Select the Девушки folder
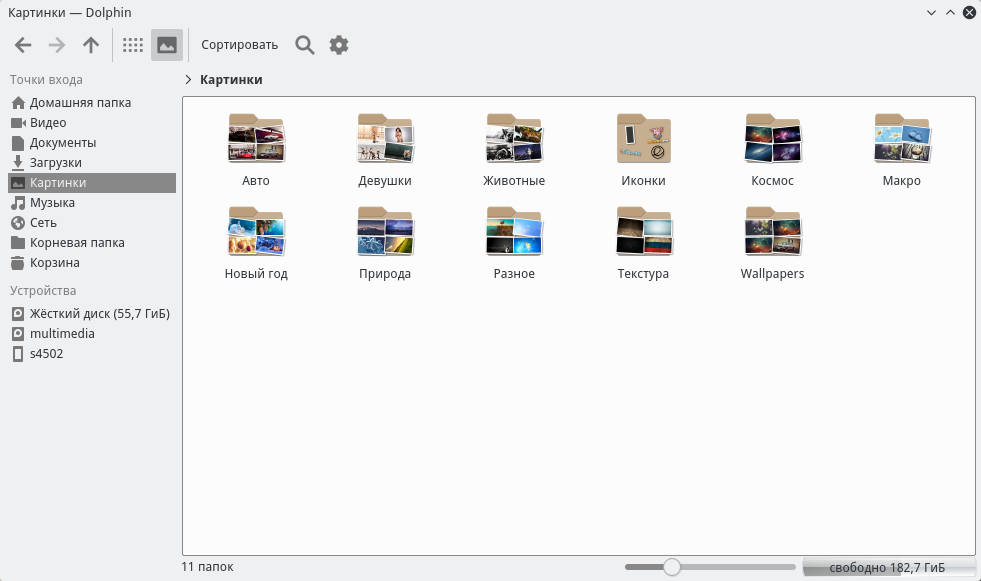The height and width of the screenshot is (581, 981). (x=385, y=150)
